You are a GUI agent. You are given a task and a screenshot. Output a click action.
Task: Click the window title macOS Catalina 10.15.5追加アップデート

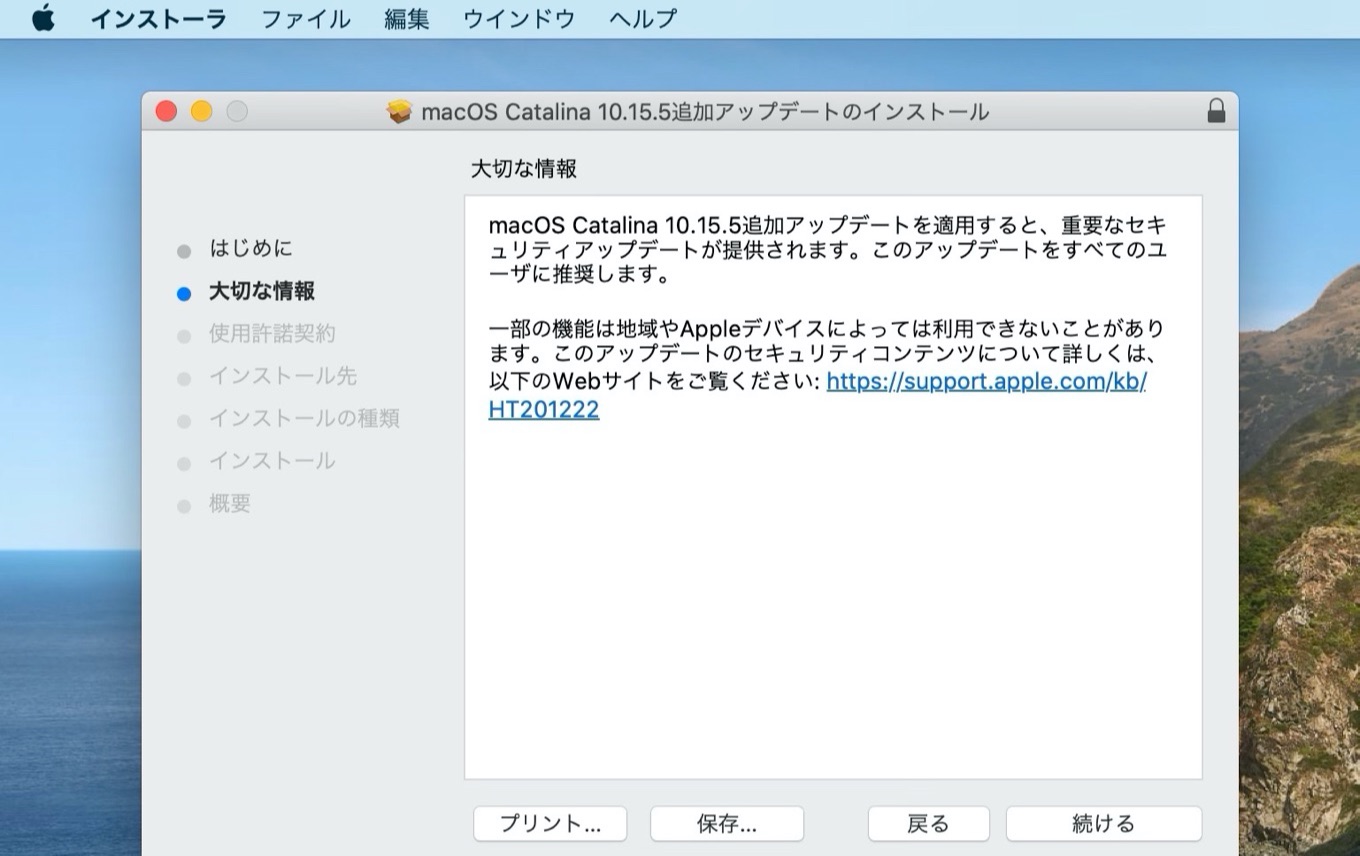(x=706, y=111)
